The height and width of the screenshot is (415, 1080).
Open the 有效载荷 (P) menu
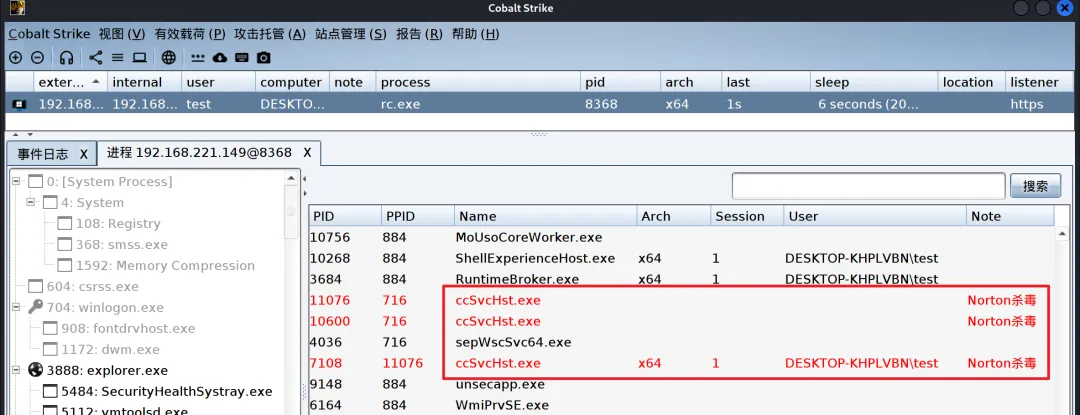190,34
